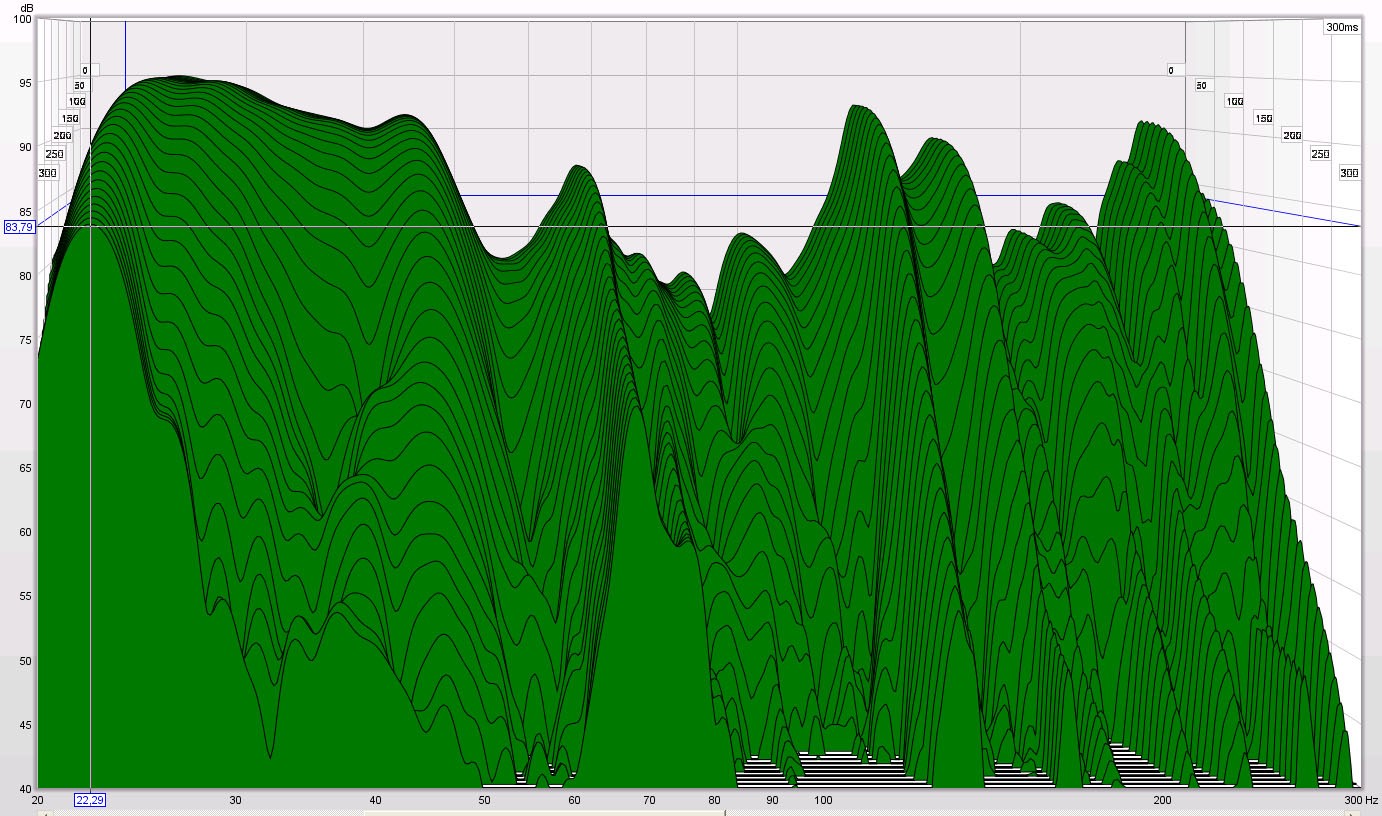Click the 55 label on the dB axis
1382x816 pixels.
click(x=26, y=597)
